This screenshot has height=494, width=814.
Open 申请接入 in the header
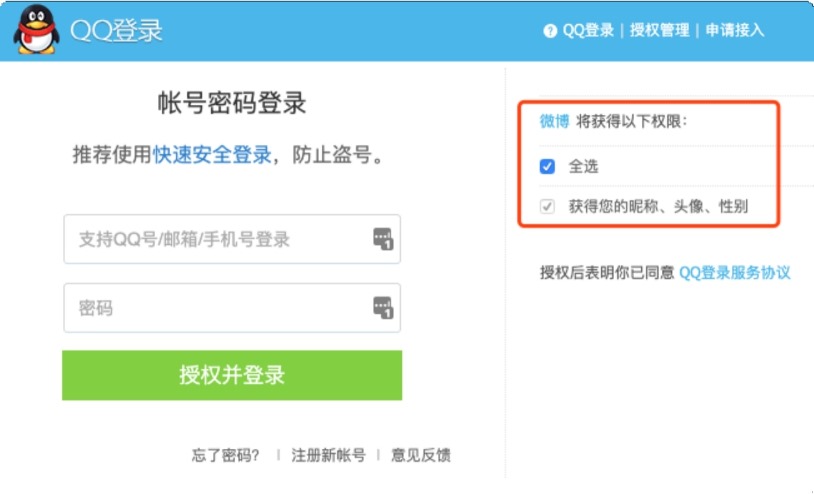pyautogui.click(x=735, y=30)
